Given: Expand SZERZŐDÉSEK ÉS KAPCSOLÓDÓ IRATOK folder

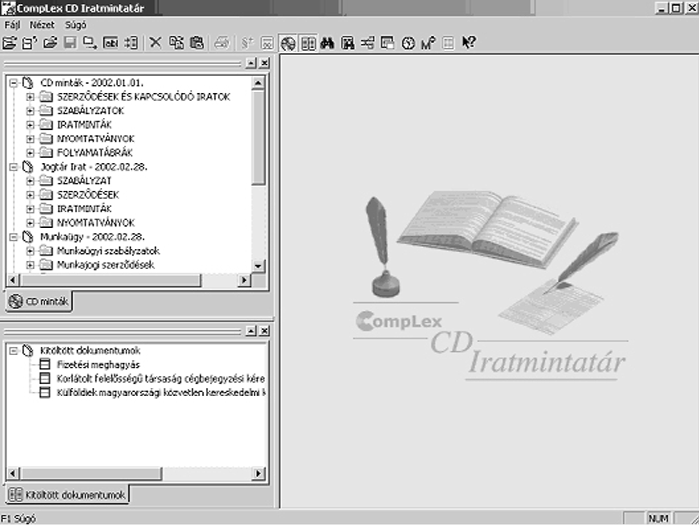Looking at the screenshot, I should tap(30, 97).
